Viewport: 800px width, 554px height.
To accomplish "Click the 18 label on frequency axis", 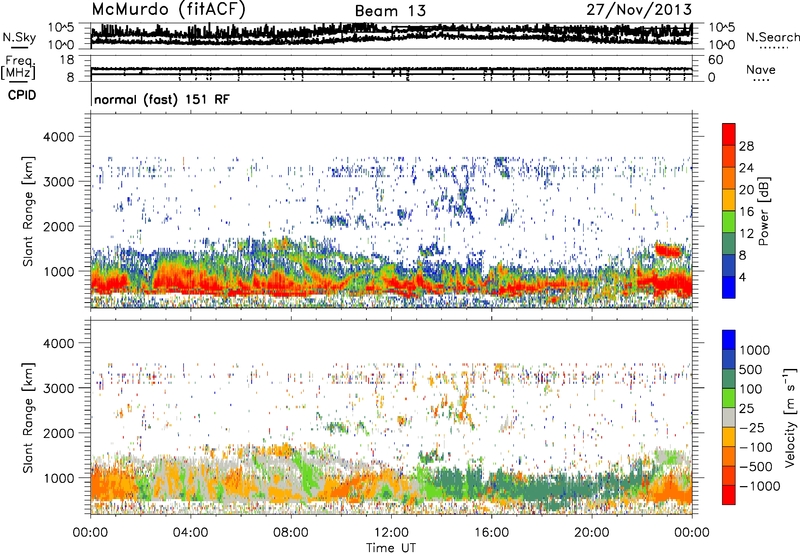I will click(x=67, y=60).
